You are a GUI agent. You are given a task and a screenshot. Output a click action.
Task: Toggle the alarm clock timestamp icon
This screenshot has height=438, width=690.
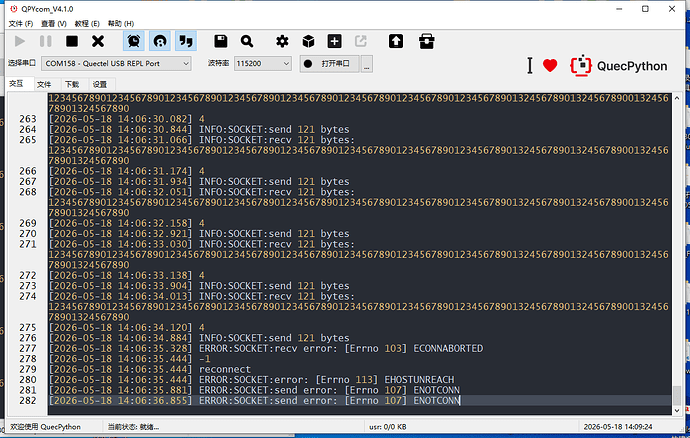point(134,41)
